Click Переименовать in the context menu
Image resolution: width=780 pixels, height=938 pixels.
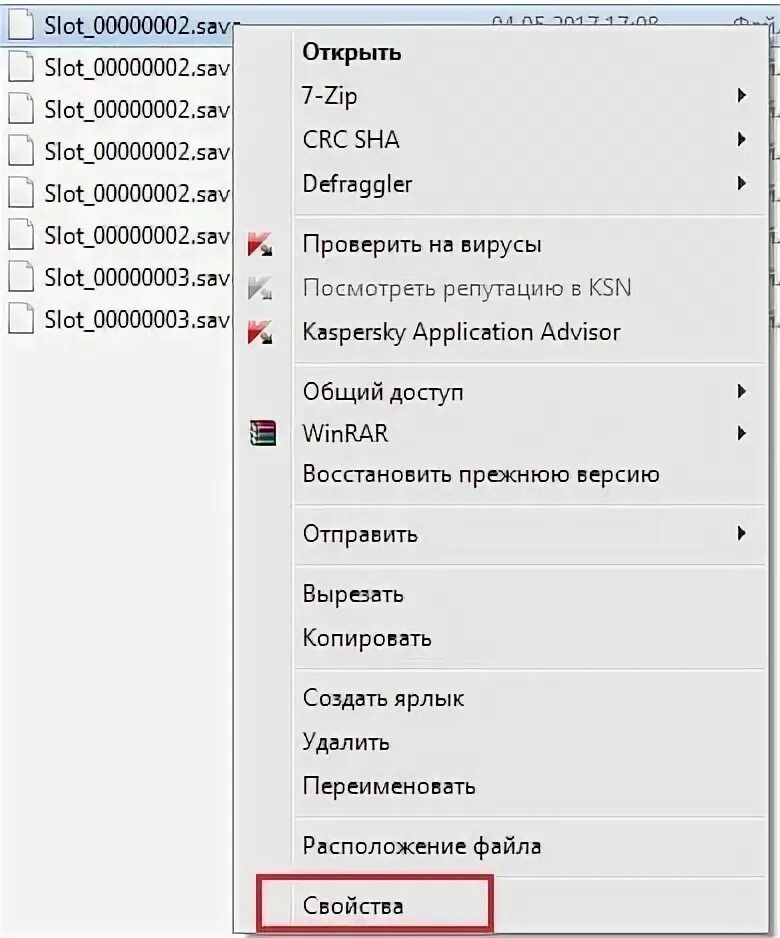coord(389,786)
